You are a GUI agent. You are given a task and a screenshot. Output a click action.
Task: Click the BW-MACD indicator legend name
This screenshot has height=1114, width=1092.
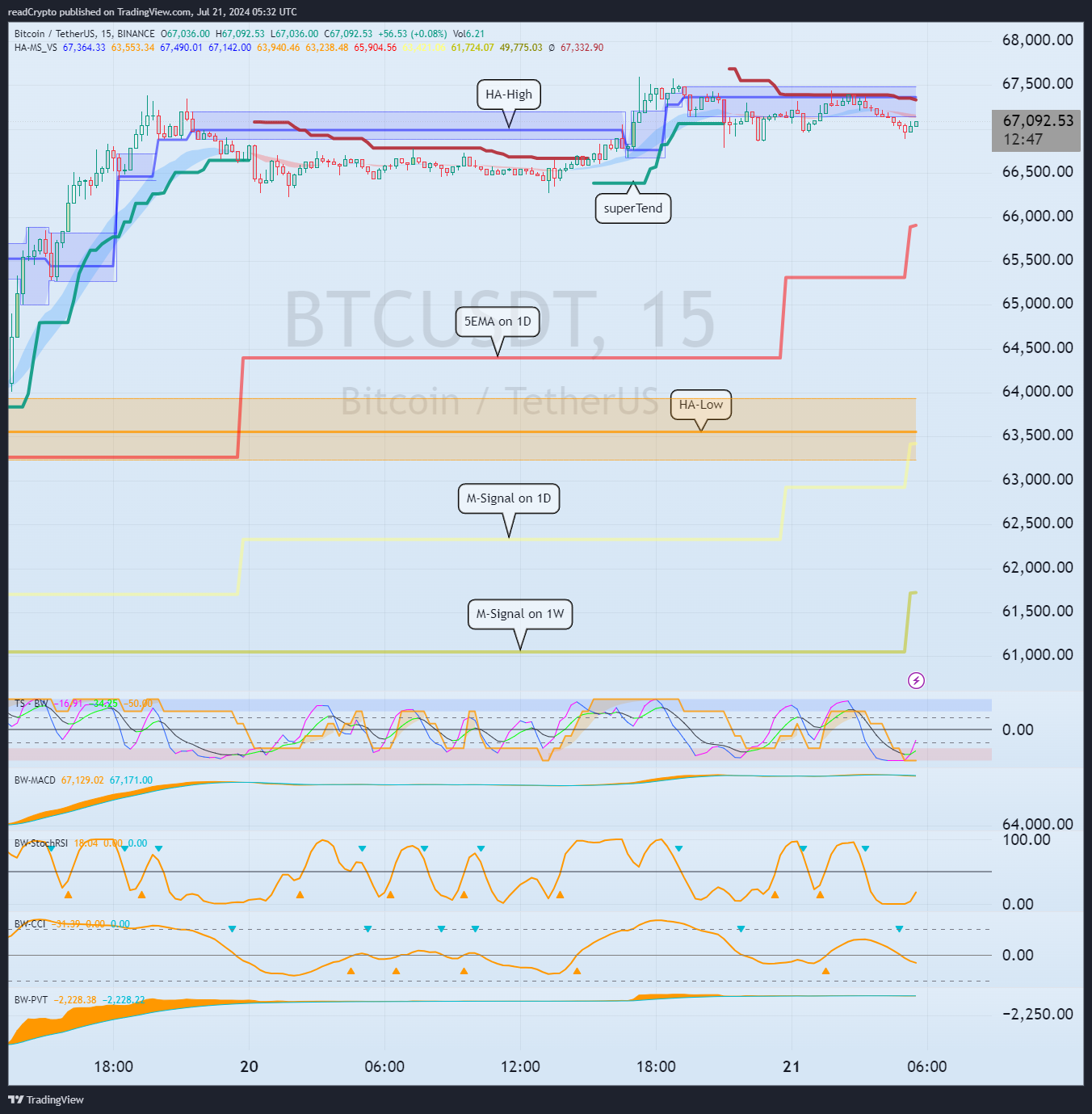click(35, 780)
